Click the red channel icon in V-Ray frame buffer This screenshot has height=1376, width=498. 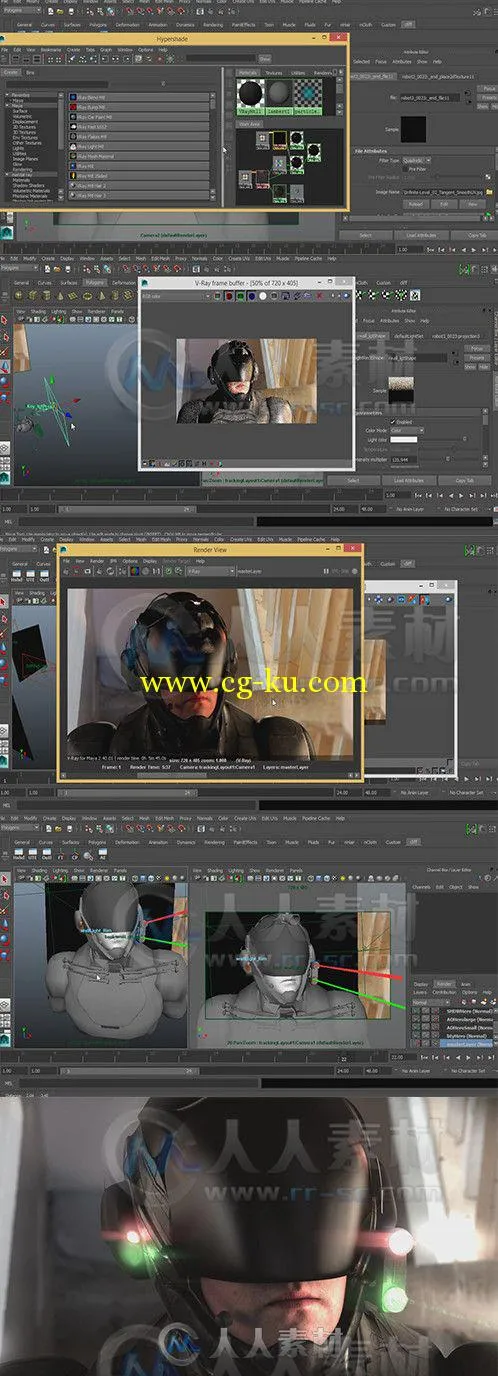pos(229,295)
